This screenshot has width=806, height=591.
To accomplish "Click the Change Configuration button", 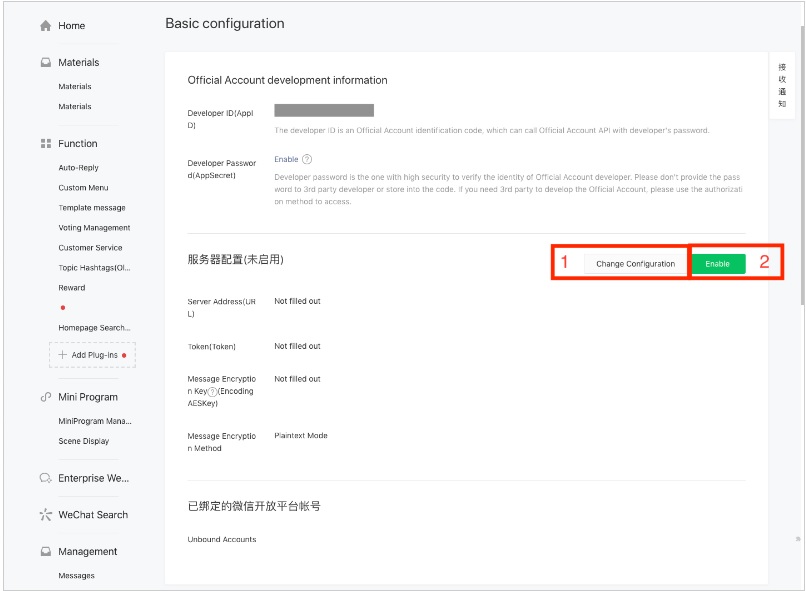I will coord(635,264).
